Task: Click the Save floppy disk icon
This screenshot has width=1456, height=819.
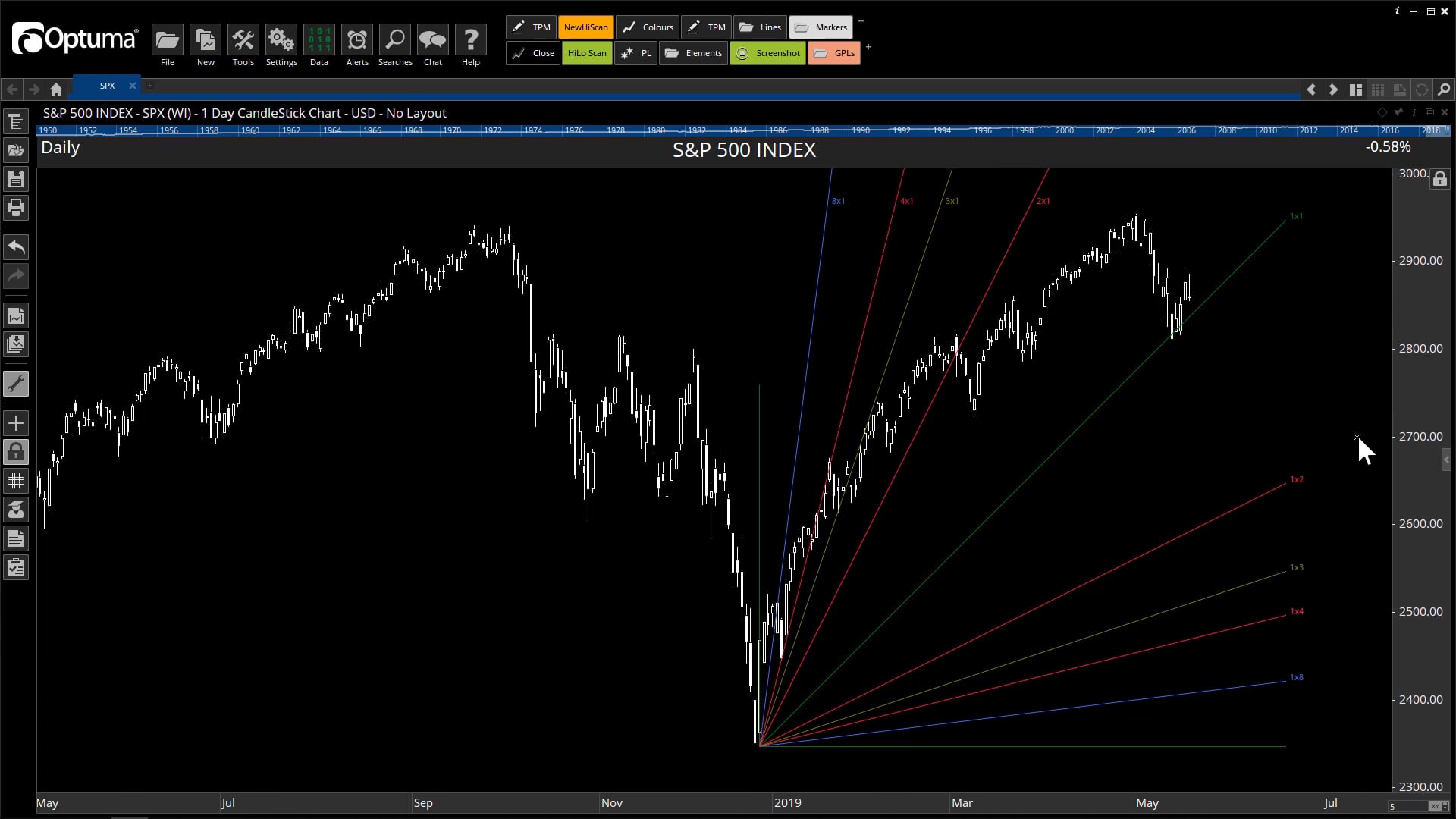Action: pyautogui.click(x=16, y=179)
